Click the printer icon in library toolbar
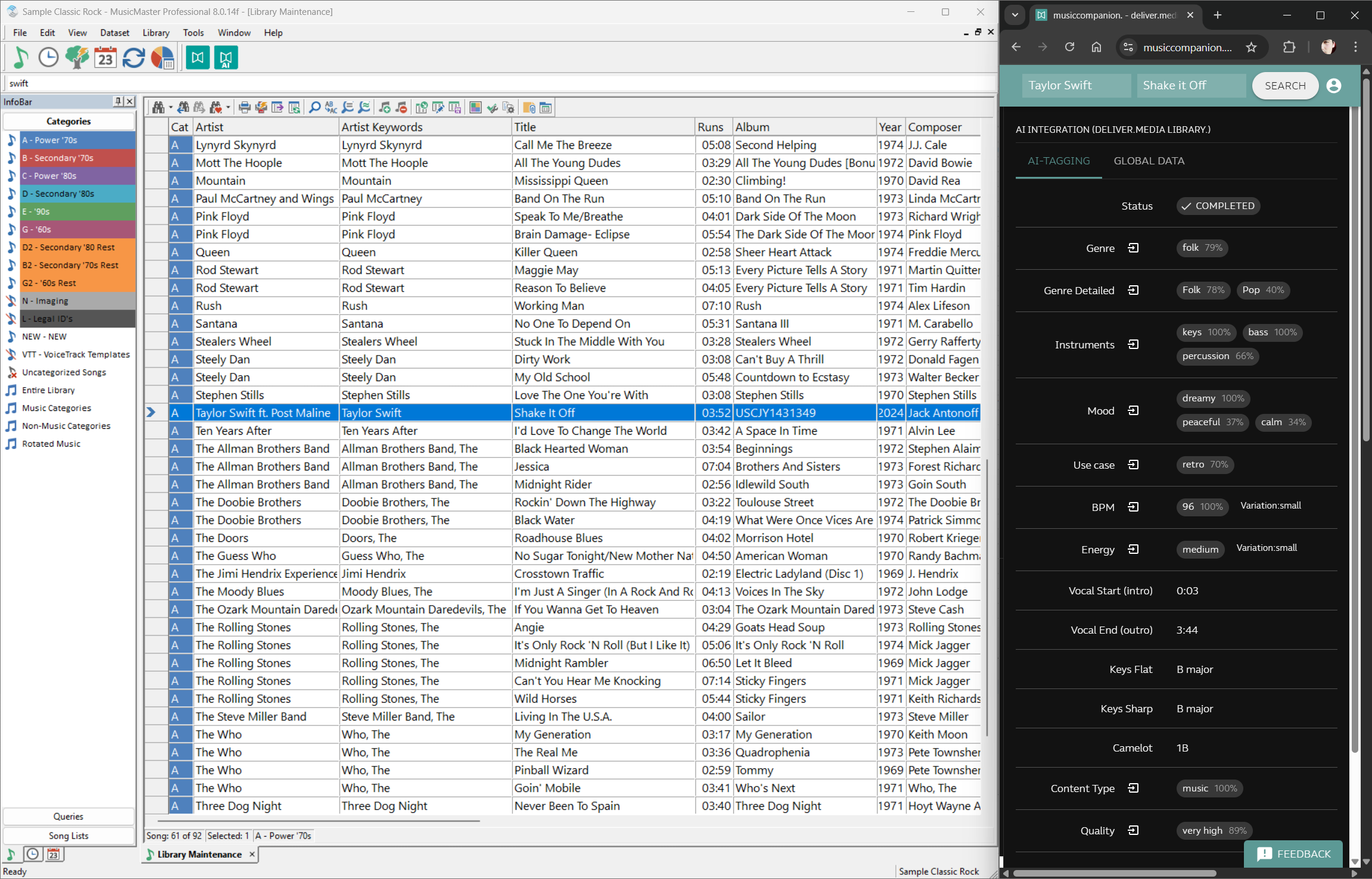The width and height of the screenshot is (1372, 879). coord(244,108)
